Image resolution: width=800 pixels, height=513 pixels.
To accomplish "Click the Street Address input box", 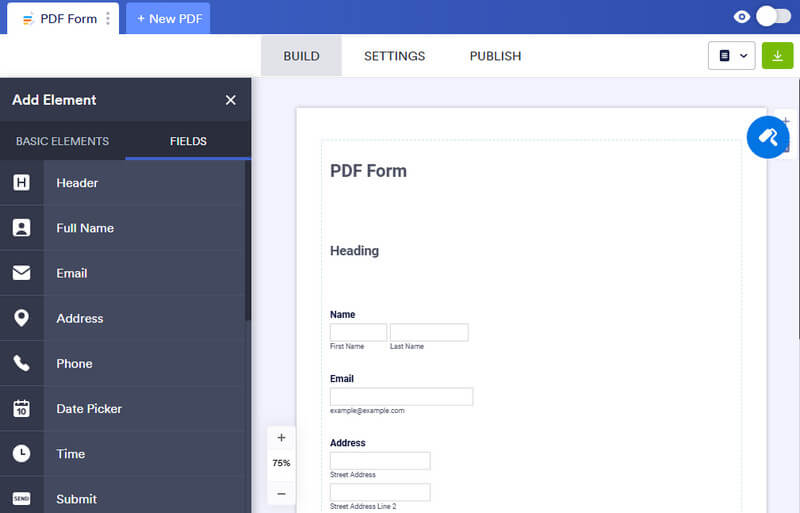I will [380, 461].
